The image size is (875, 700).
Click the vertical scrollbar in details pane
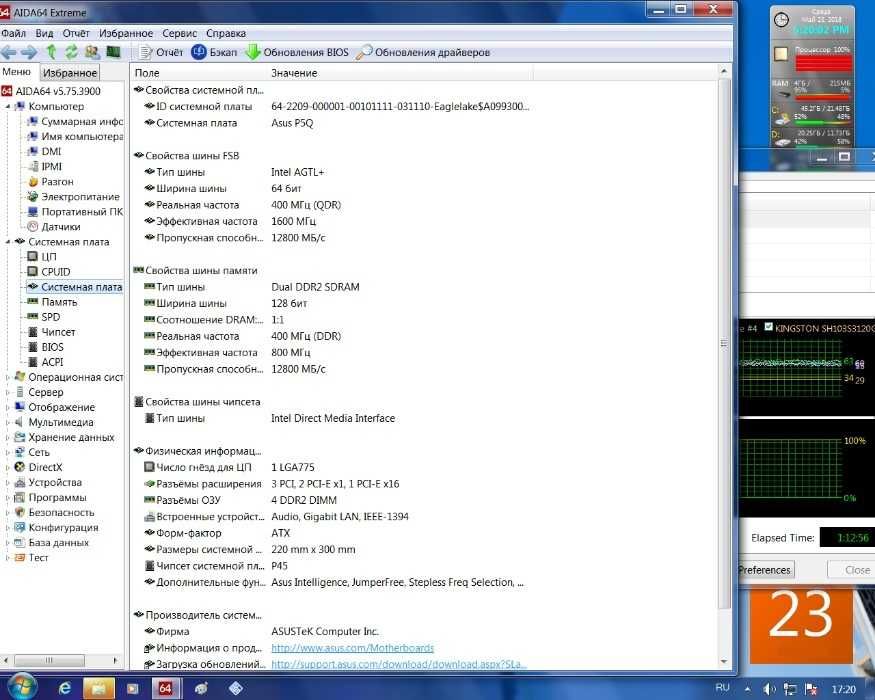[x=724, y=343]
